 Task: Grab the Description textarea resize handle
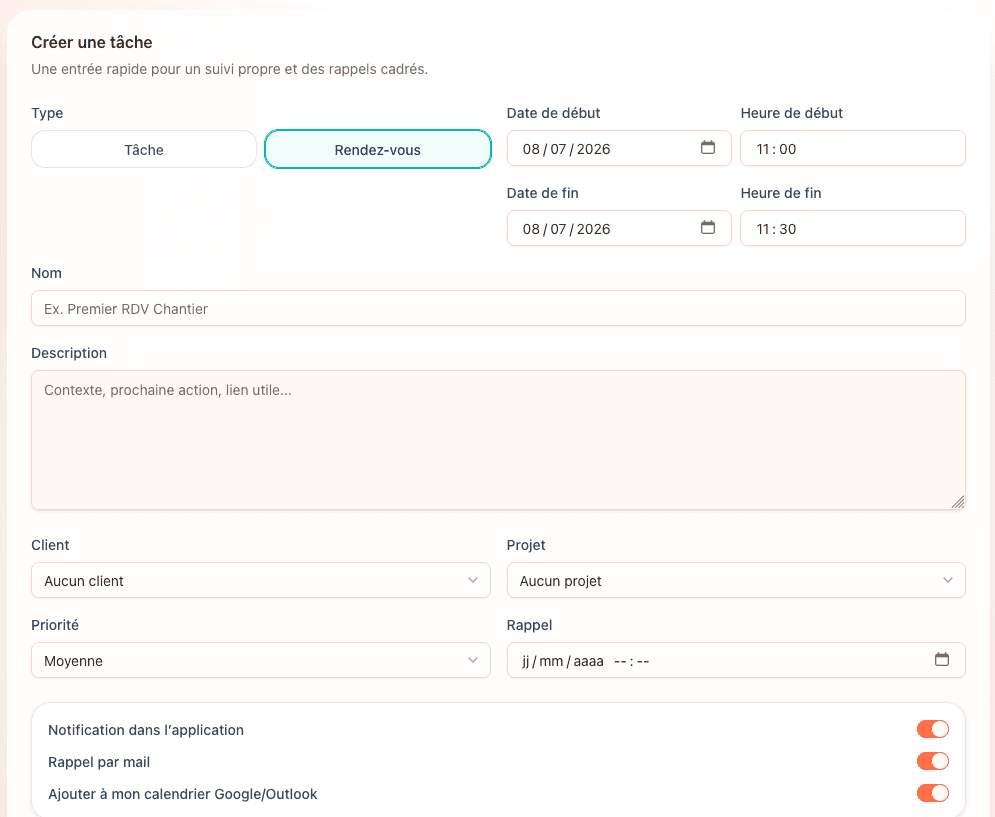958,502
